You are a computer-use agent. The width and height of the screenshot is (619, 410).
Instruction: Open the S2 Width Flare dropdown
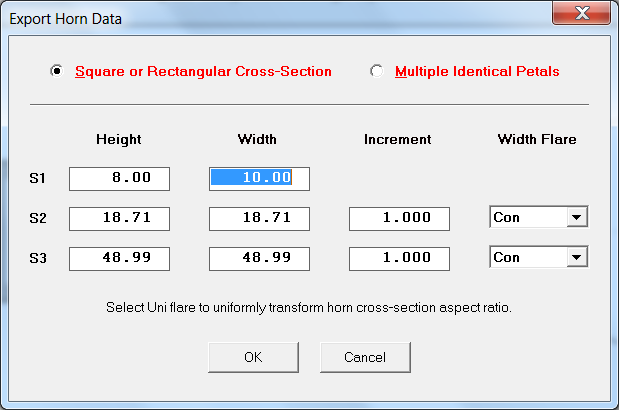[x=577, y=217]
